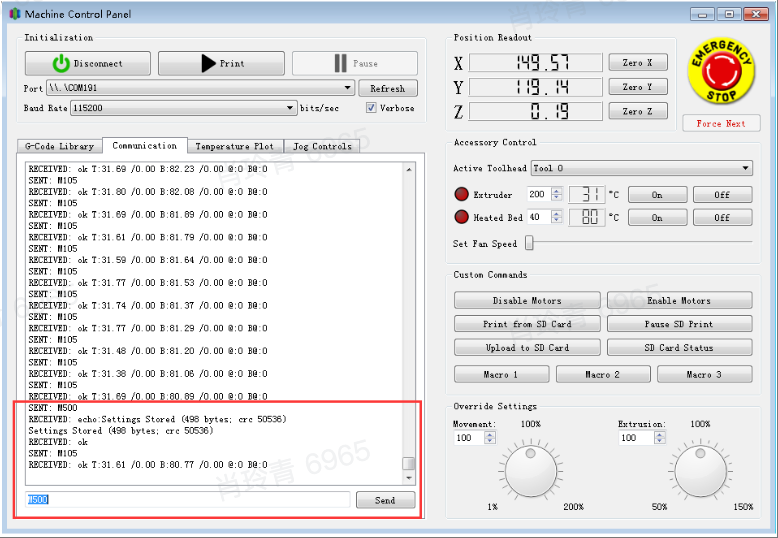This screenshot has width=778, height=538.
Task: Switch to the G-Code Library tab
Action: click(x=60, y=146)
